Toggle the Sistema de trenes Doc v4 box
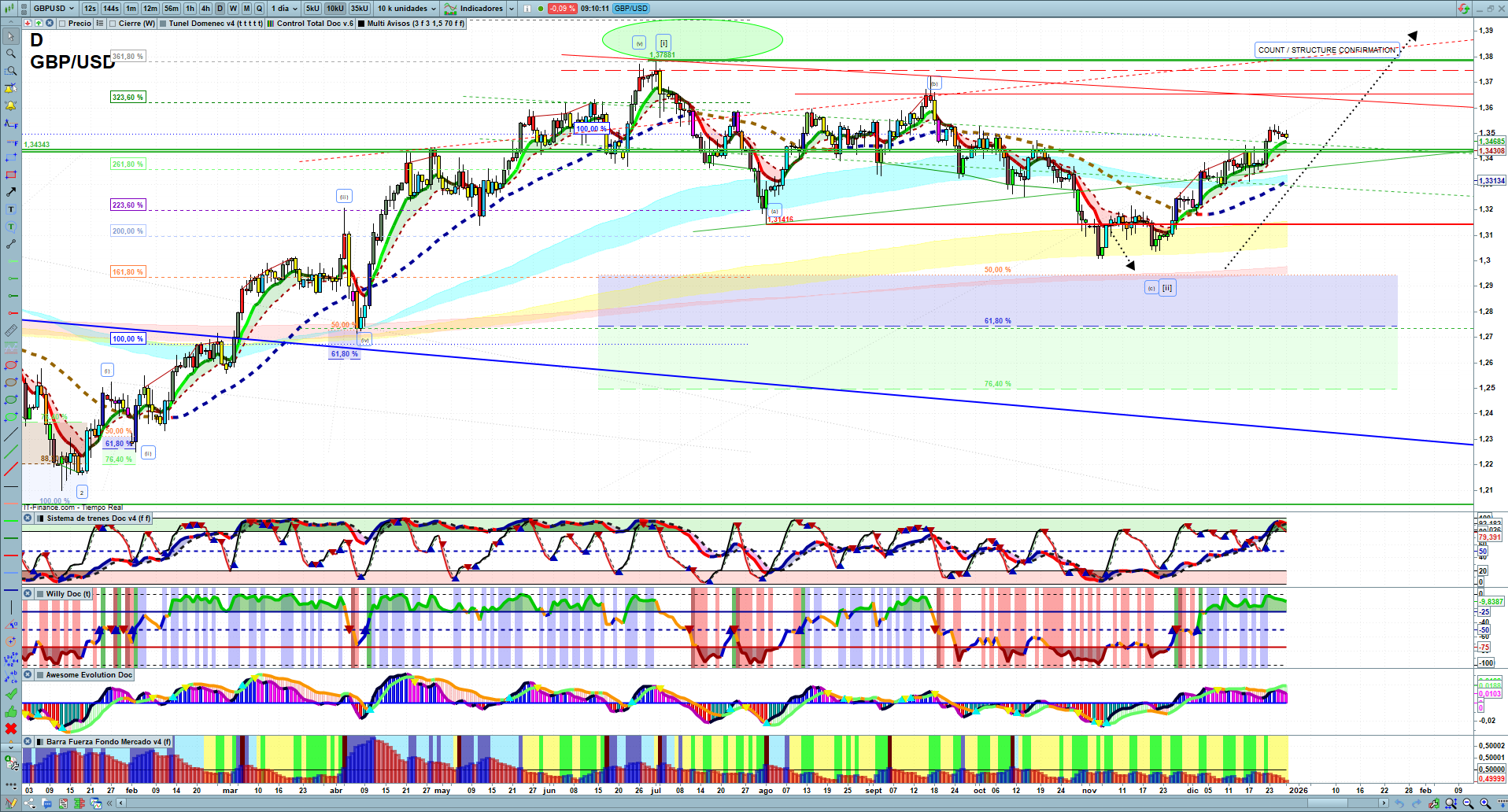The width and height of the screenshot is (1508, 812). click(x=40, y=519)
